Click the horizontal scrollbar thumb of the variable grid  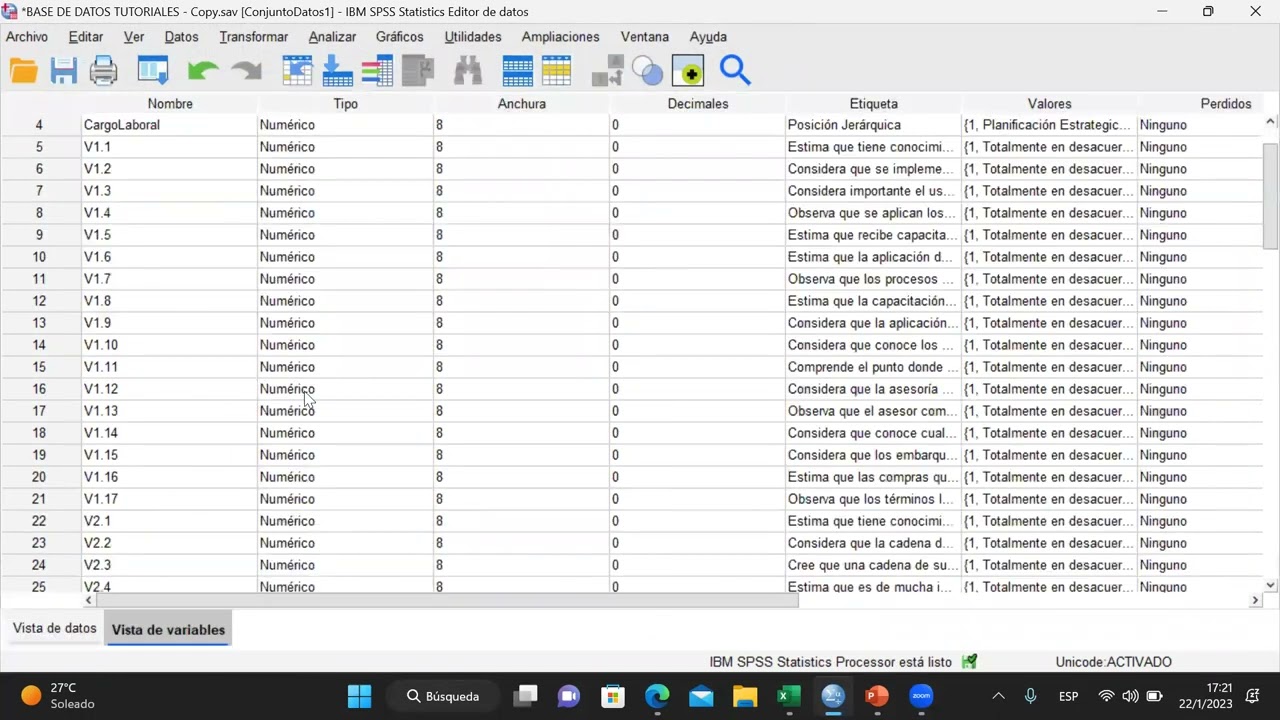click(447, 600)
